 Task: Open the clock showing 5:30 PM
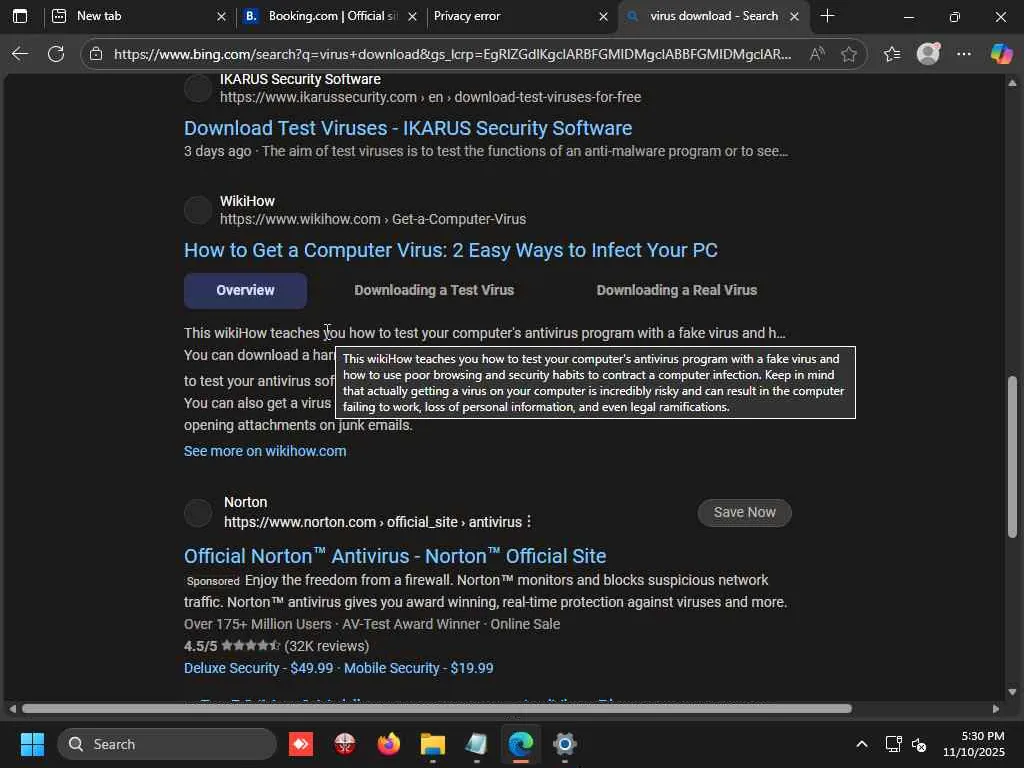974,744
